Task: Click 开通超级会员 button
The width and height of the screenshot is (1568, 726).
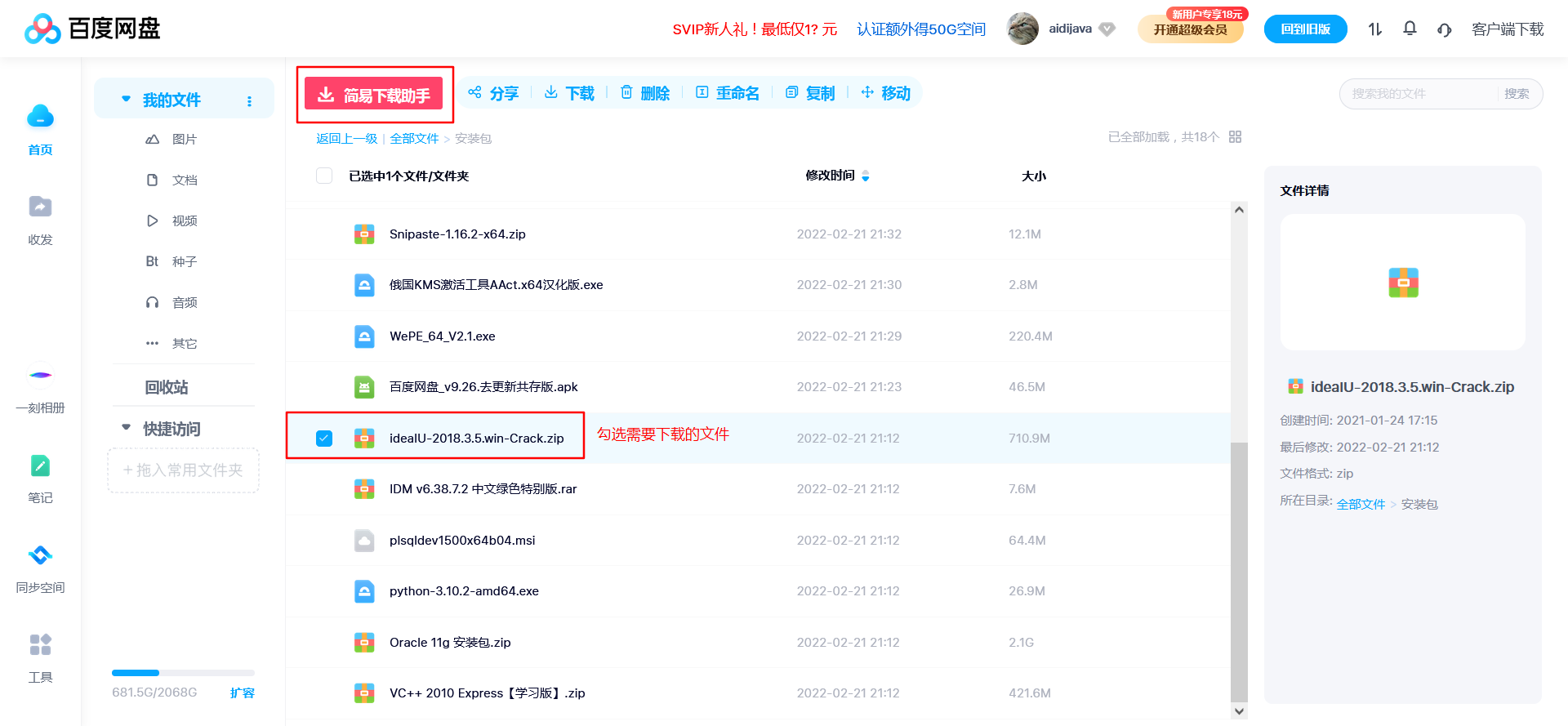Action: [x=1190, y=29]
